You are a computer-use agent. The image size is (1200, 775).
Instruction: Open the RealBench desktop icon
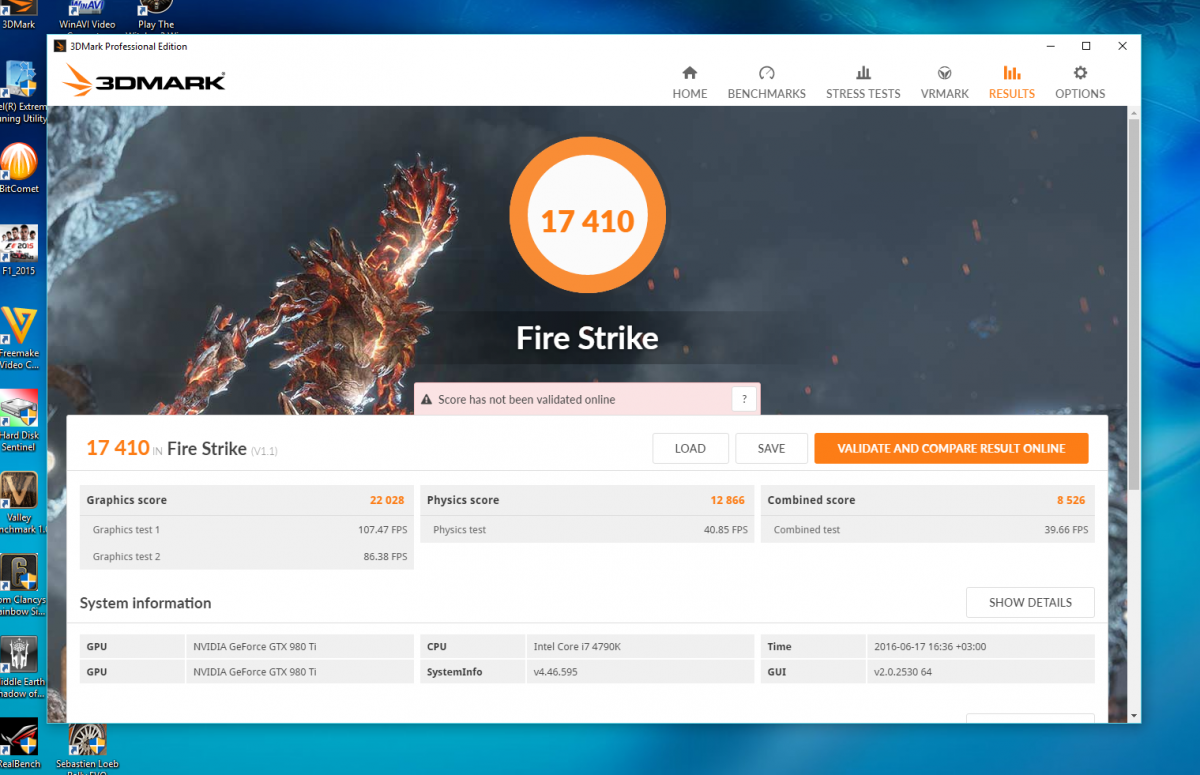point(19,744)
